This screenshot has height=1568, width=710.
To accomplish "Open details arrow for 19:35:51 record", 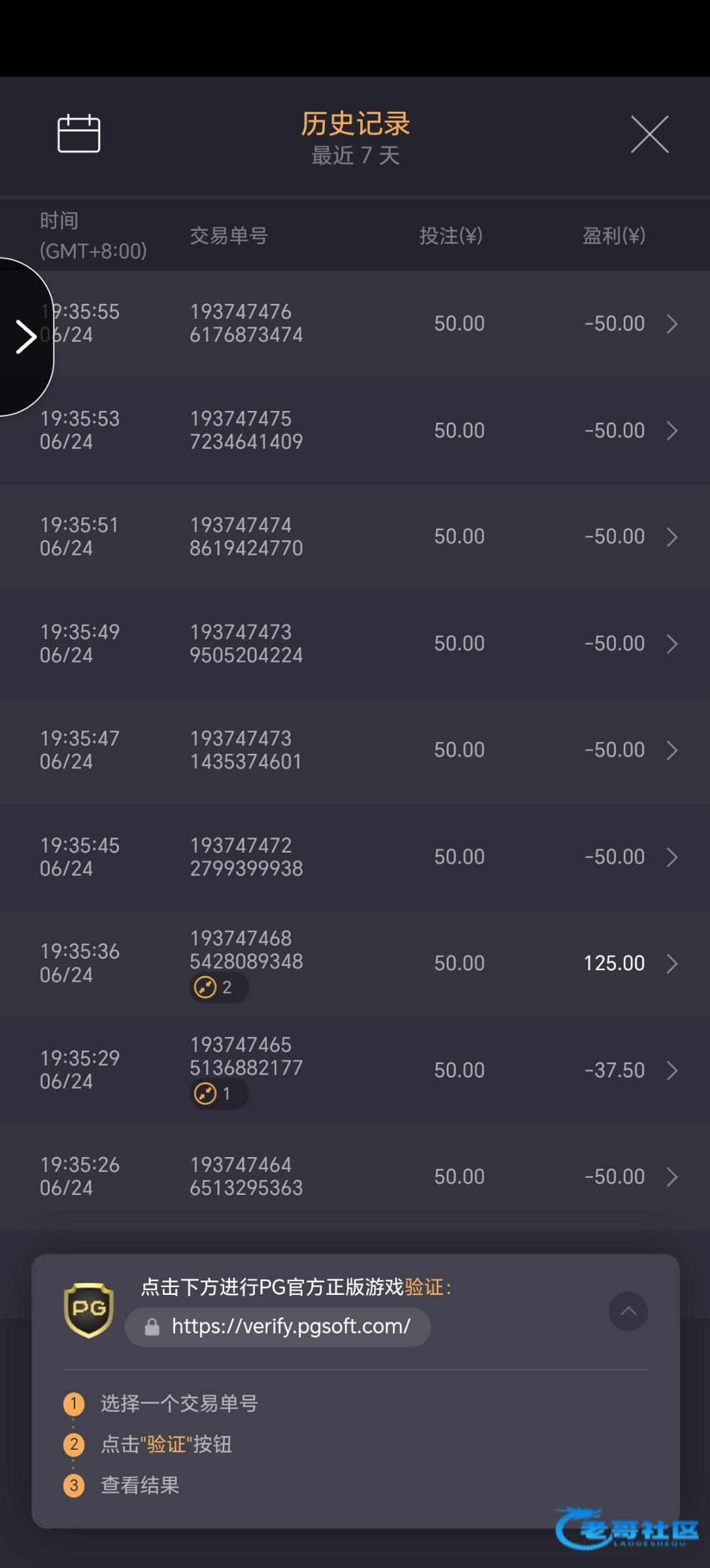I will pos(671,537).
